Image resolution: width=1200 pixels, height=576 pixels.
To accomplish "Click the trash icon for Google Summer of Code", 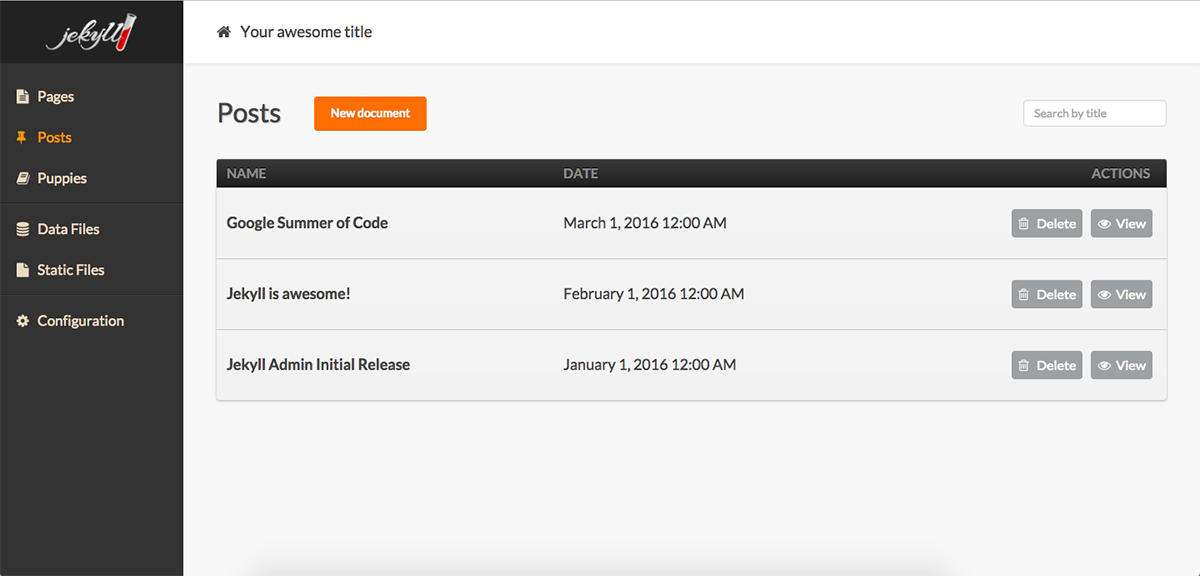I will pyautogui.click(x=1024, y=223).
